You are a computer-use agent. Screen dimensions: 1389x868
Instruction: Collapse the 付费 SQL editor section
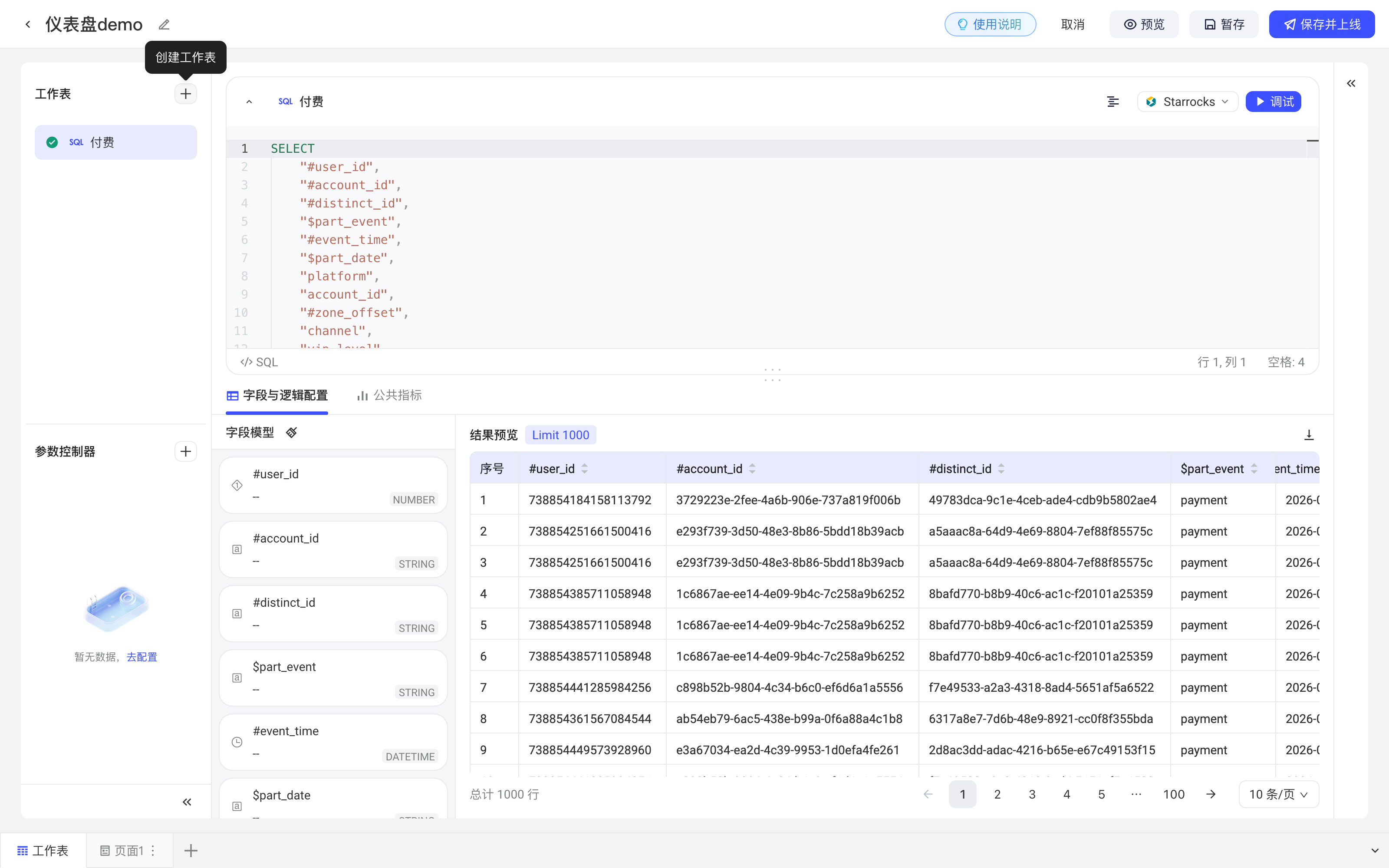tap(249, 102)
